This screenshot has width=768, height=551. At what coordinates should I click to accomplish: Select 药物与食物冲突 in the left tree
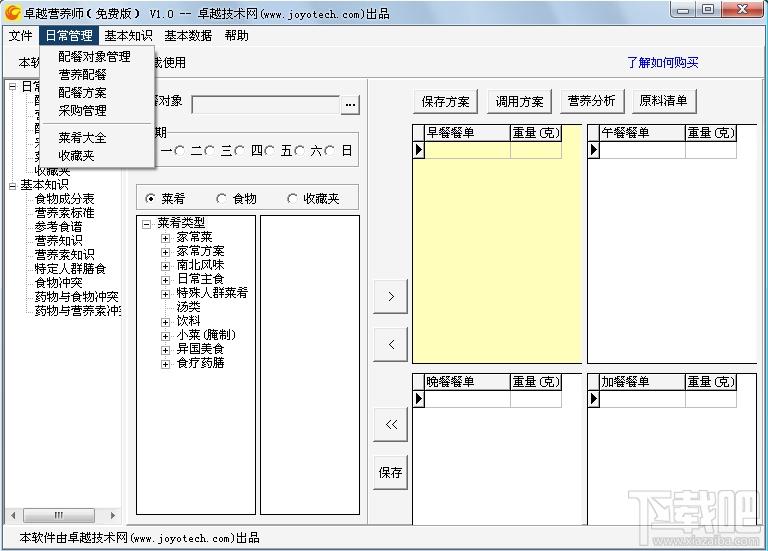[76, 297]
